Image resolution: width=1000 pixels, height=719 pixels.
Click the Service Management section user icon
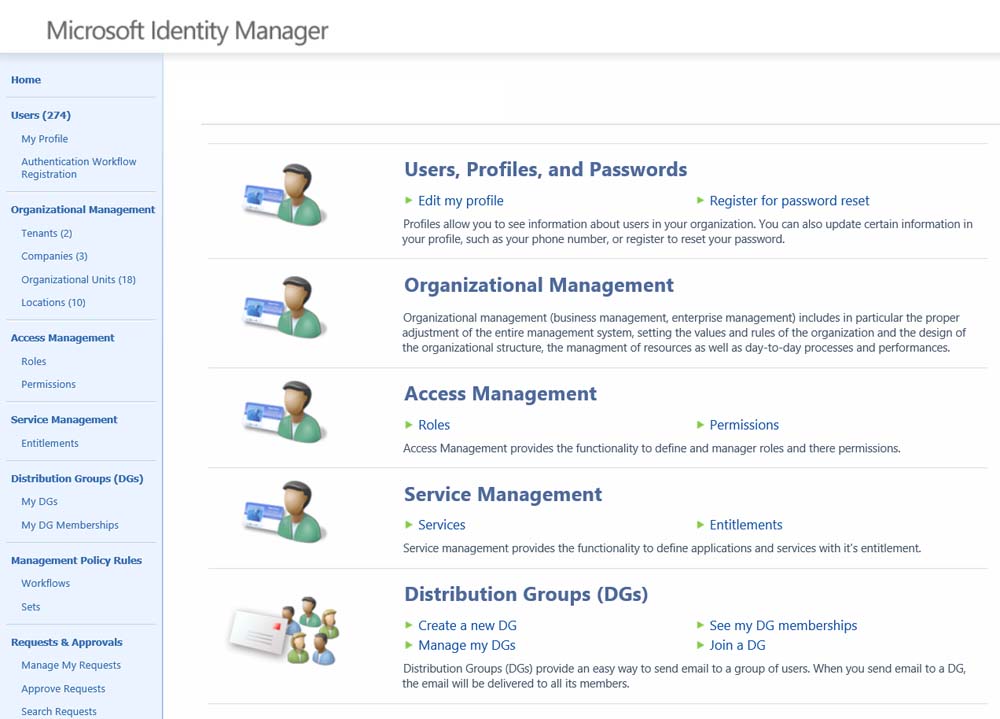[285, 512]
